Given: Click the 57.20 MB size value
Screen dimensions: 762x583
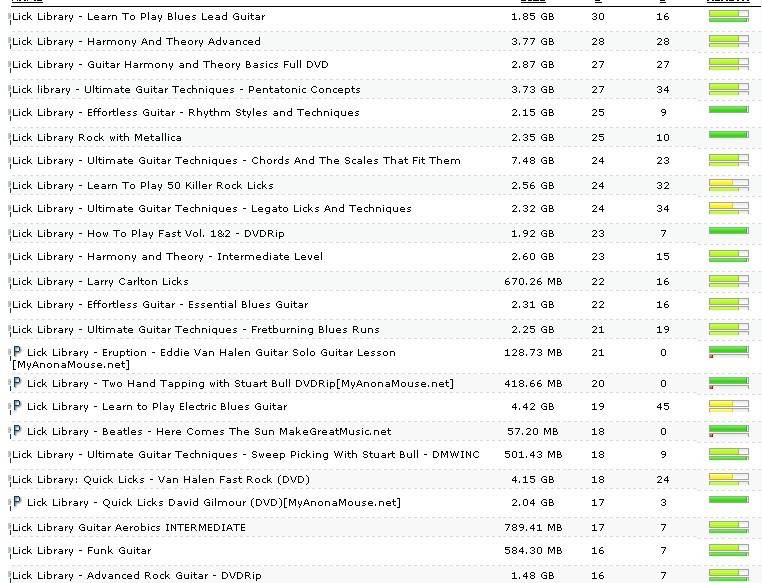Looking at the screenshot, I should click(x=533, y=431).
